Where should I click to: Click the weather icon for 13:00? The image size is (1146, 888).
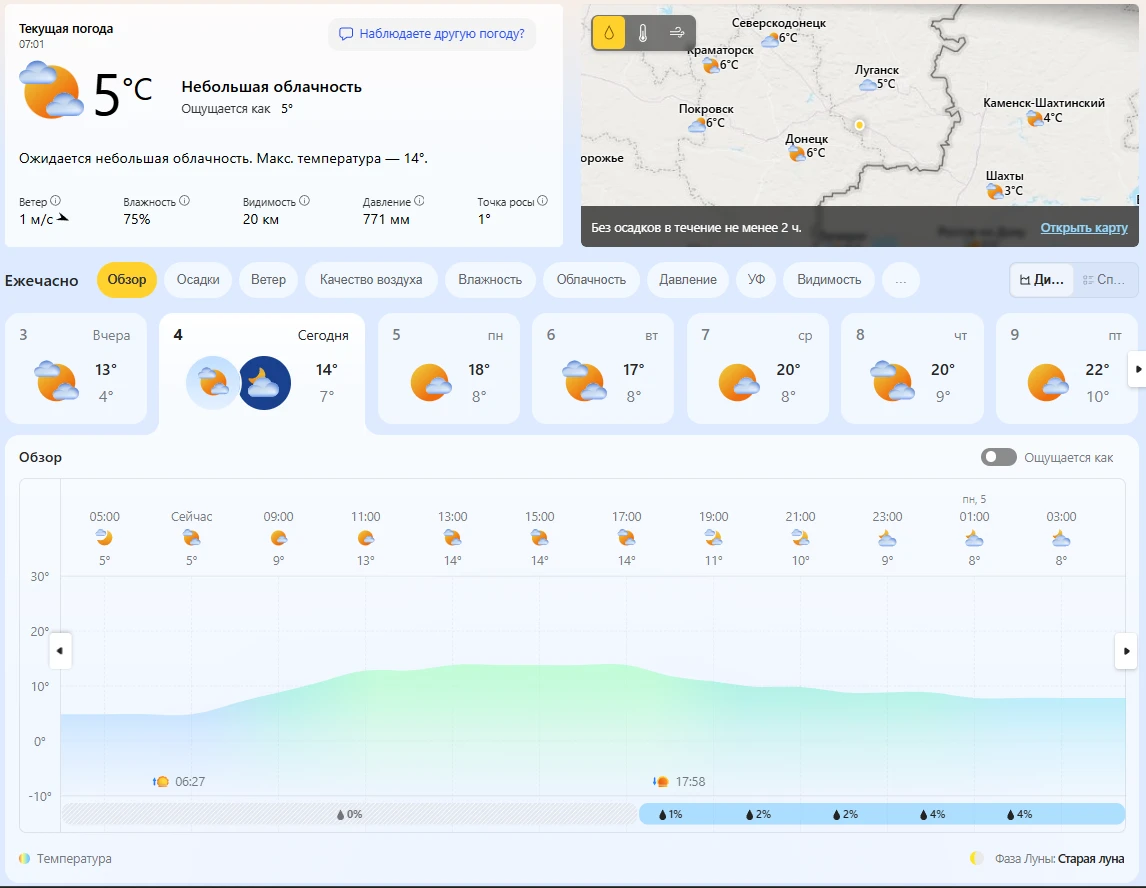tap(452, 539)
